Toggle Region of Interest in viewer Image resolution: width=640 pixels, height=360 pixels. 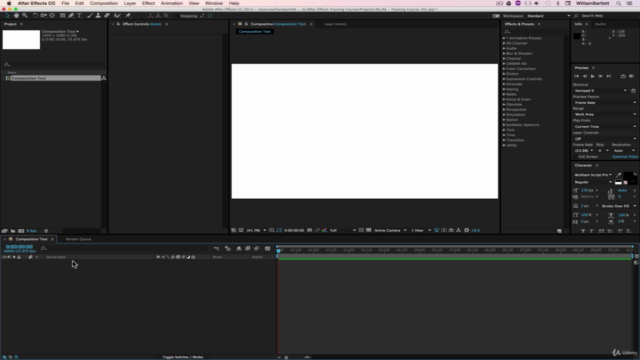361,230
